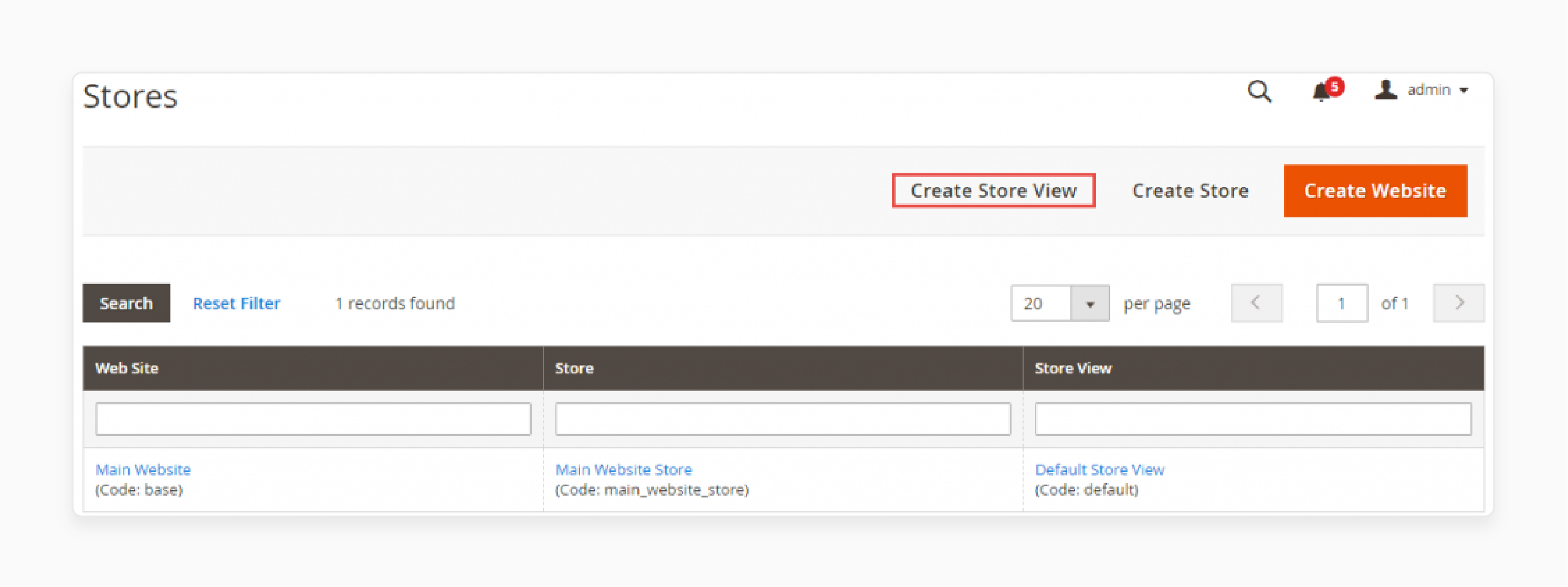
Task: Focus the Store filter input
Action: tap(783, 419)
